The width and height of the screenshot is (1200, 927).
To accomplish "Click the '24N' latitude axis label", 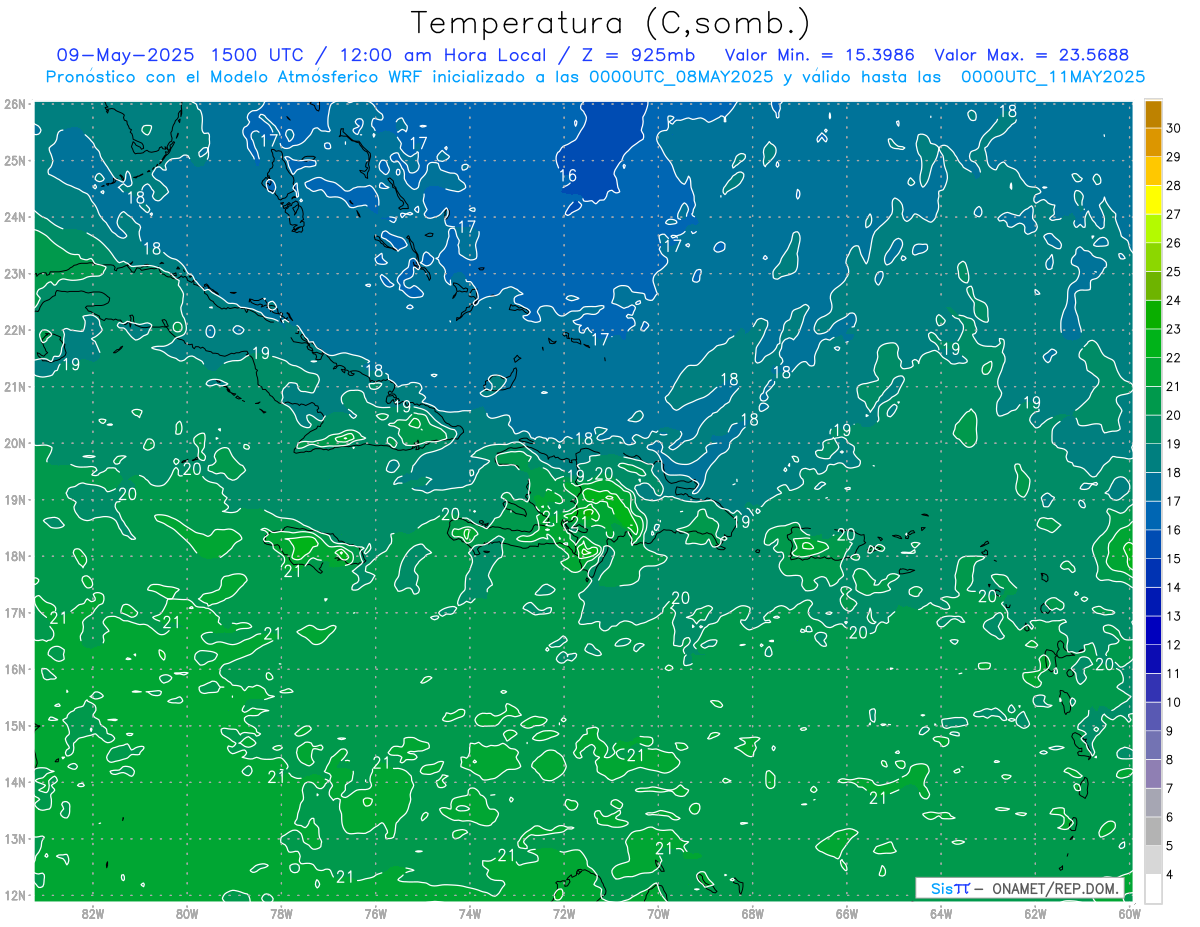I will point(15,217).
